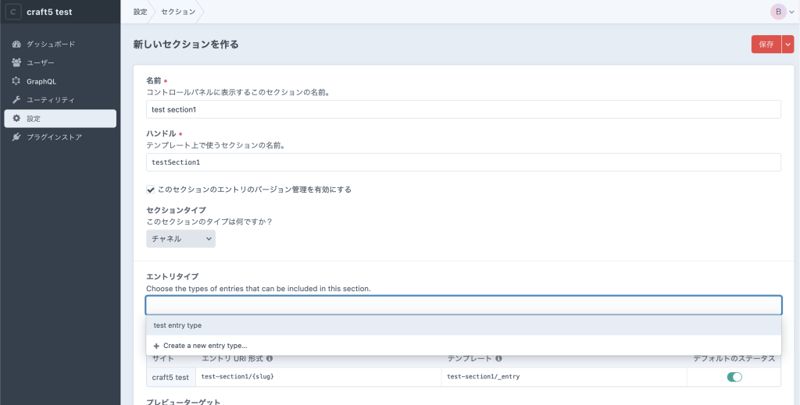The image size is (800, 405).
Task: Click the ハンドル handle input field
Action: click(463, 162)
